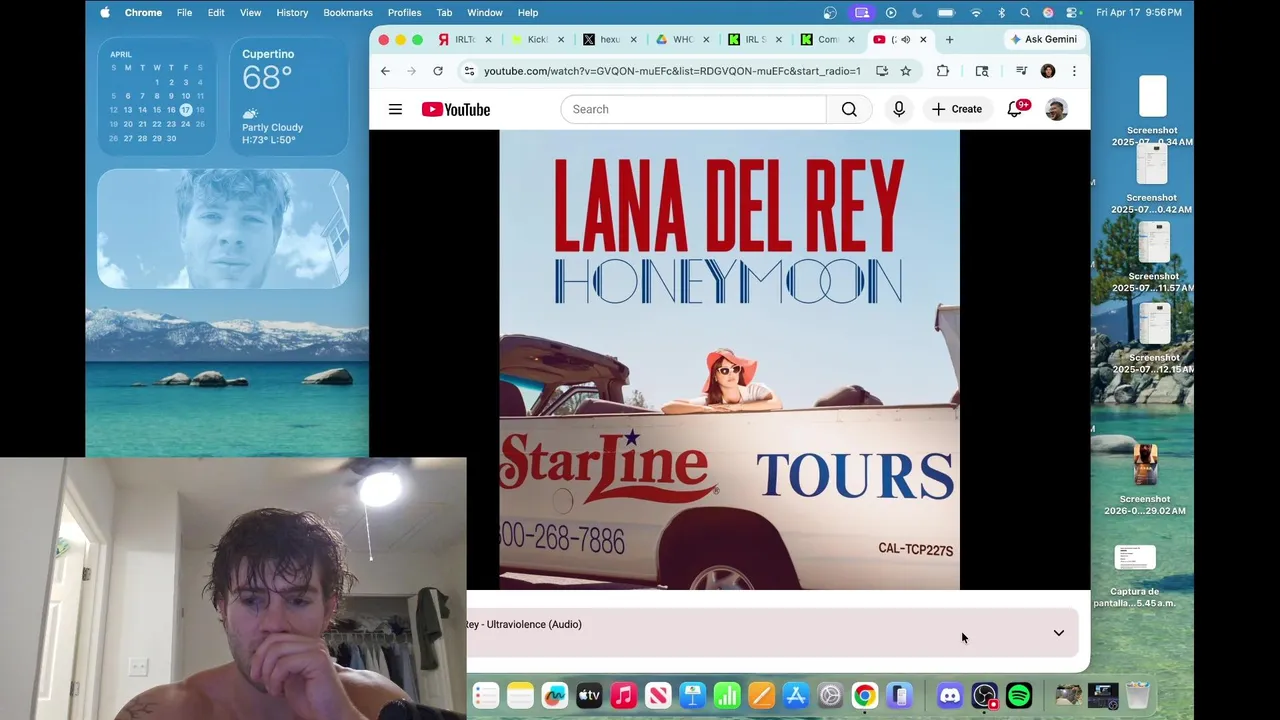This screenshot has height=720, width=1280.
Task: Start voice search with the microphone icon
Action: (899, 109)
